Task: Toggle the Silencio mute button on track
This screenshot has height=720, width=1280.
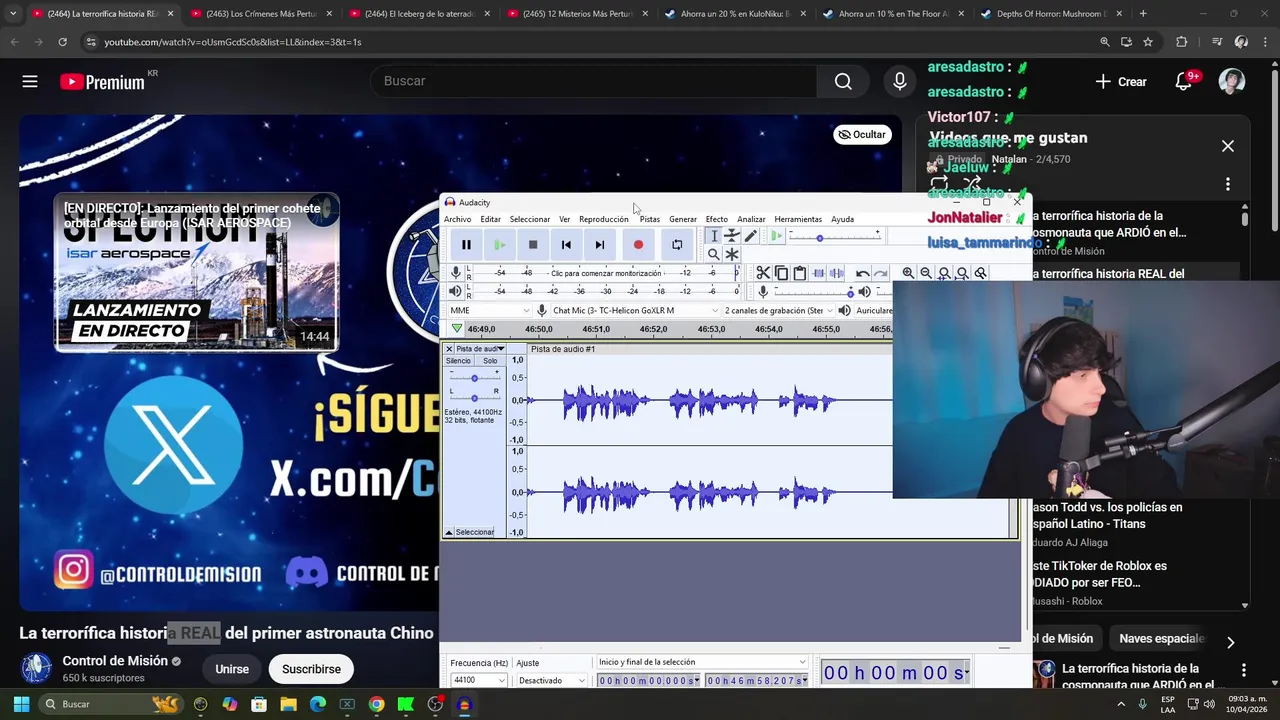Action: coord(458,361)
